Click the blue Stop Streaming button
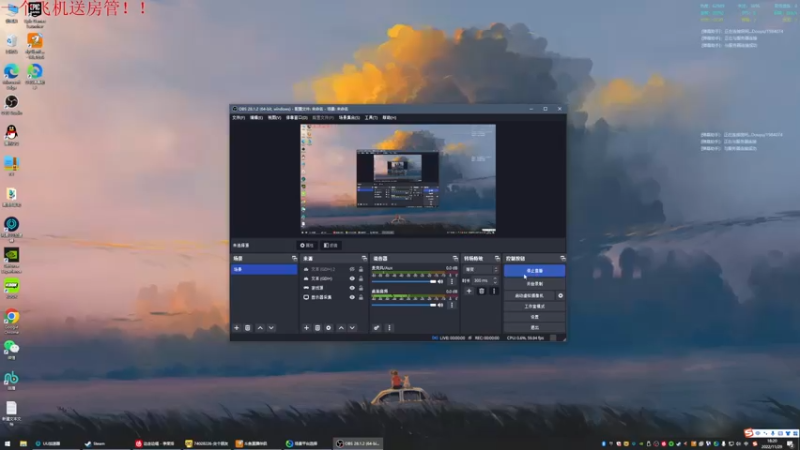 [534, 270]
